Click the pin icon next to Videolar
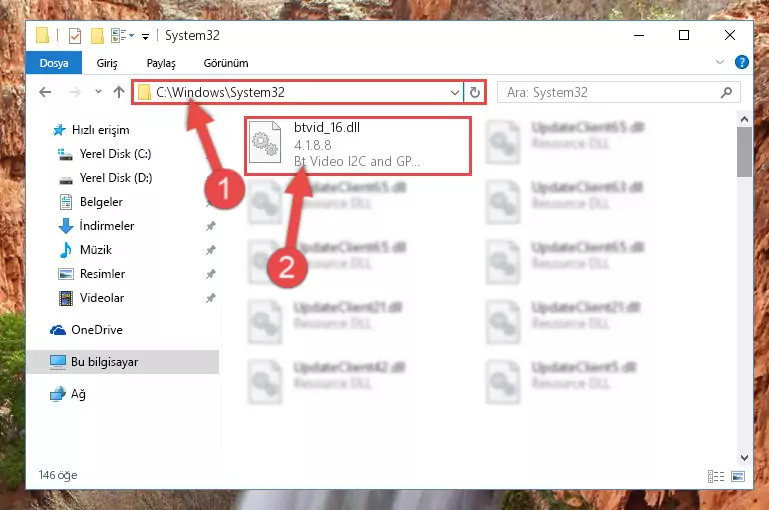This screenshot has height=510, width=769. click(211, 298)
